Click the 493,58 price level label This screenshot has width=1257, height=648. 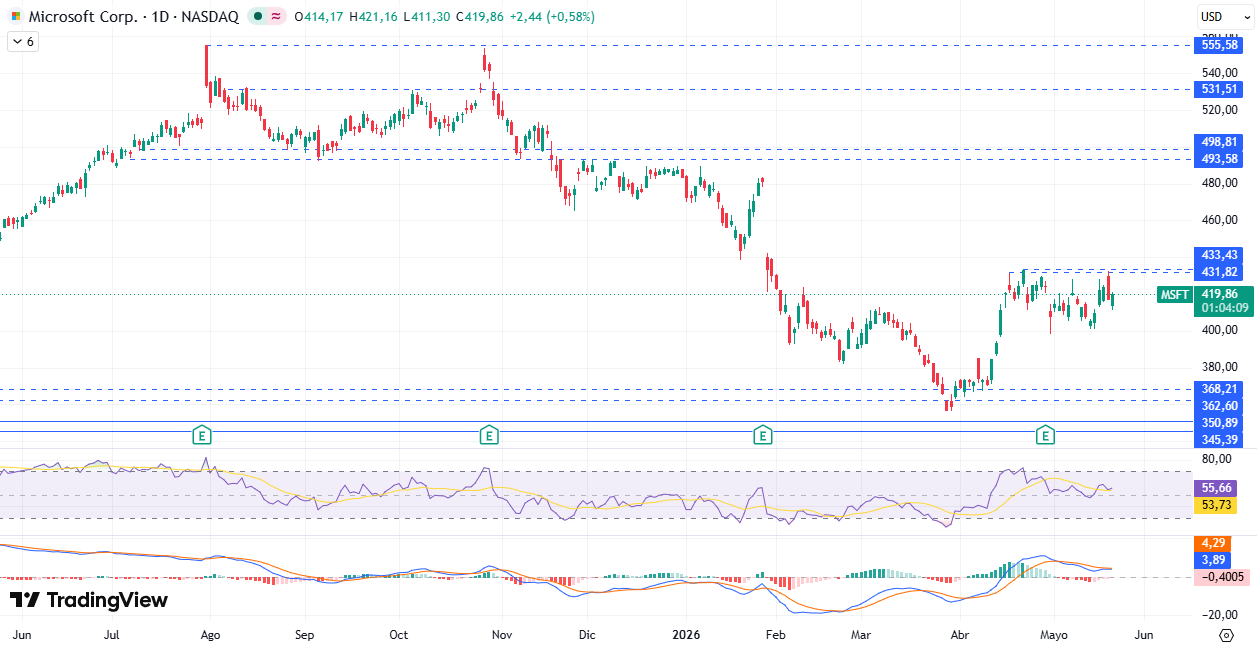(x=1220, y=159)
